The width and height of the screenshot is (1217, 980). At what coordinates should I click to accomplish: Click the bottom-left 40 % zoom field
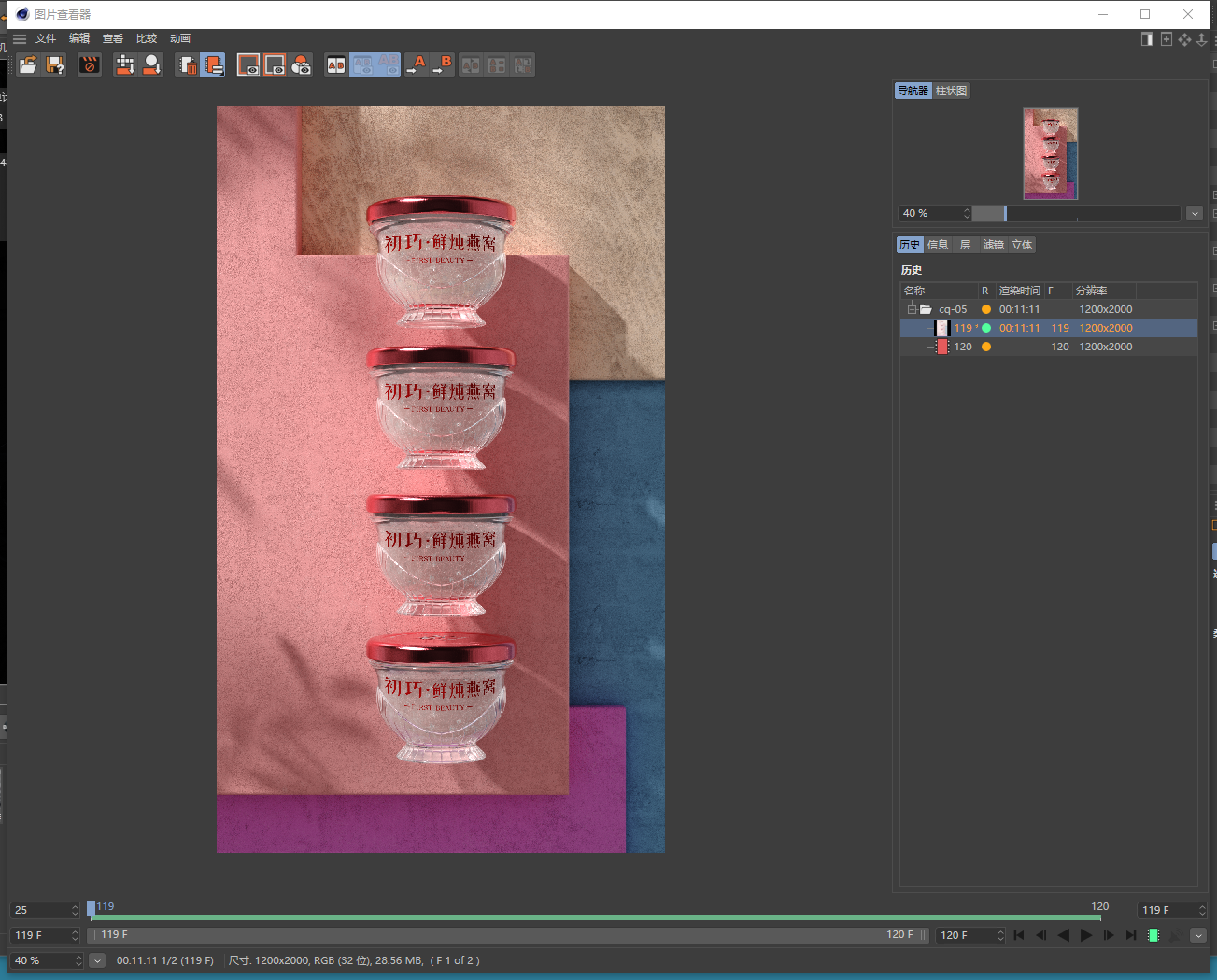(47, 960)
